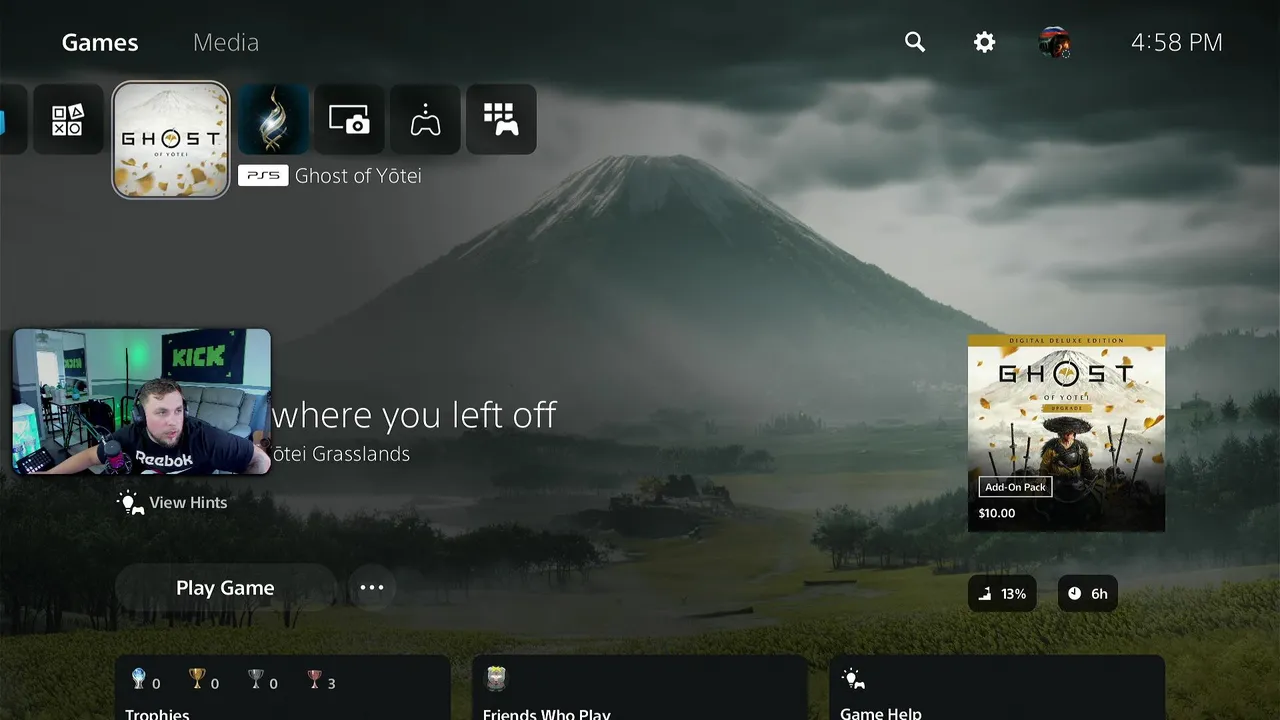Open the Remote Play controller tile
The height and width of the screenshot is (720, 1280).
426,120
